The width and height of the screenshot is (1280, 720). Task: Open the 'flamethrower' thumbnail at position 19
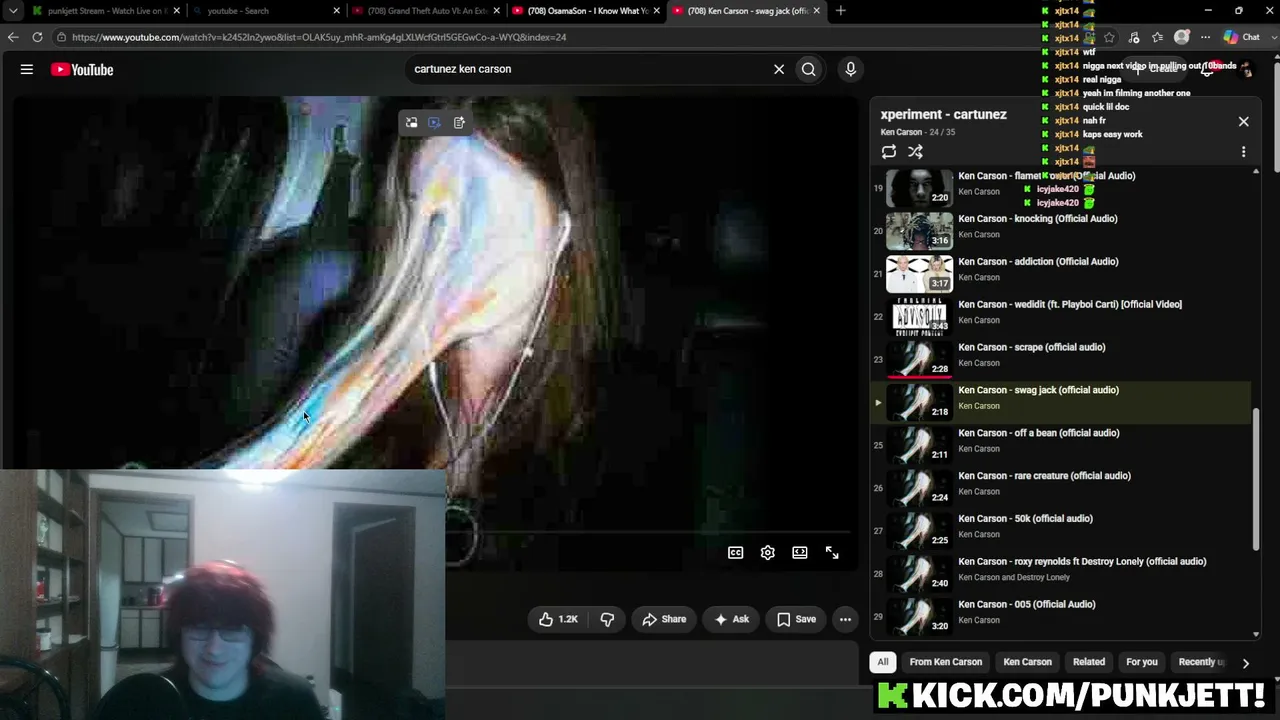[x=920, y=187]
